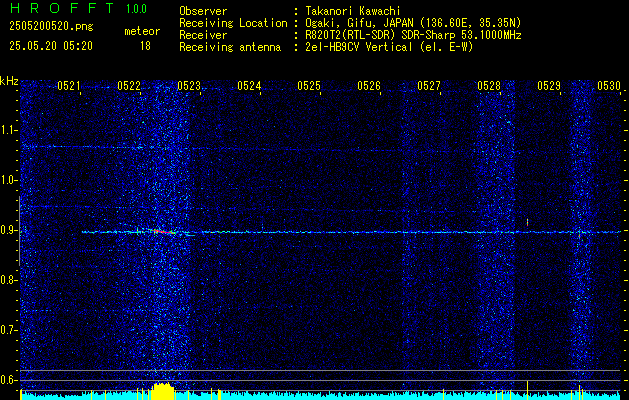Click the 0527 time marker

tap(429, 86)
